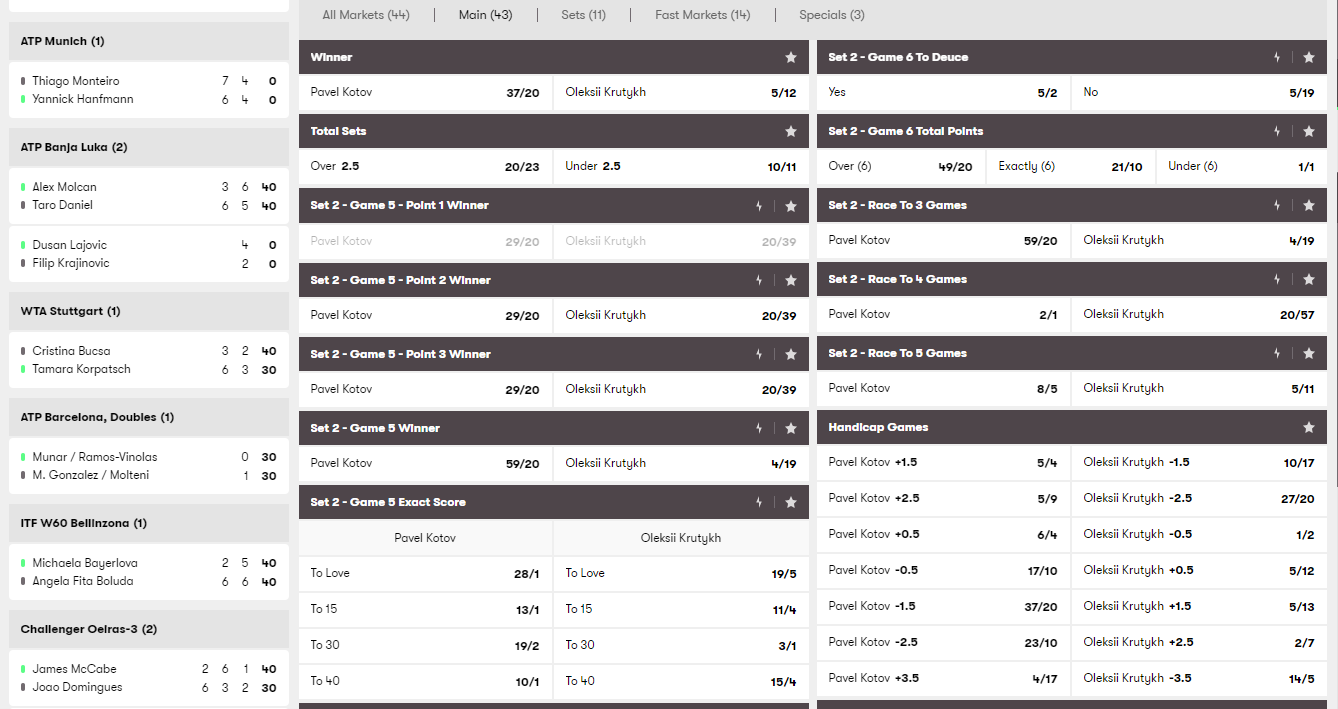
Task: Click the star on Set 2 Race To 3 Games
Action: click(x=1308, y=205)
